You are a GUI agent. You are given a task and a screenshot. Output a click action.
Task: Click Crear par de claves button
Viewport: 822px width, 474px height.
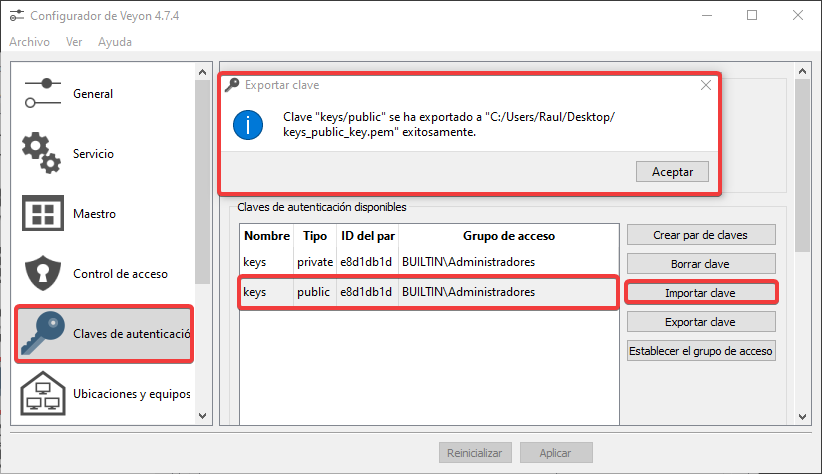pyautogui.click(x=701, y=234)
